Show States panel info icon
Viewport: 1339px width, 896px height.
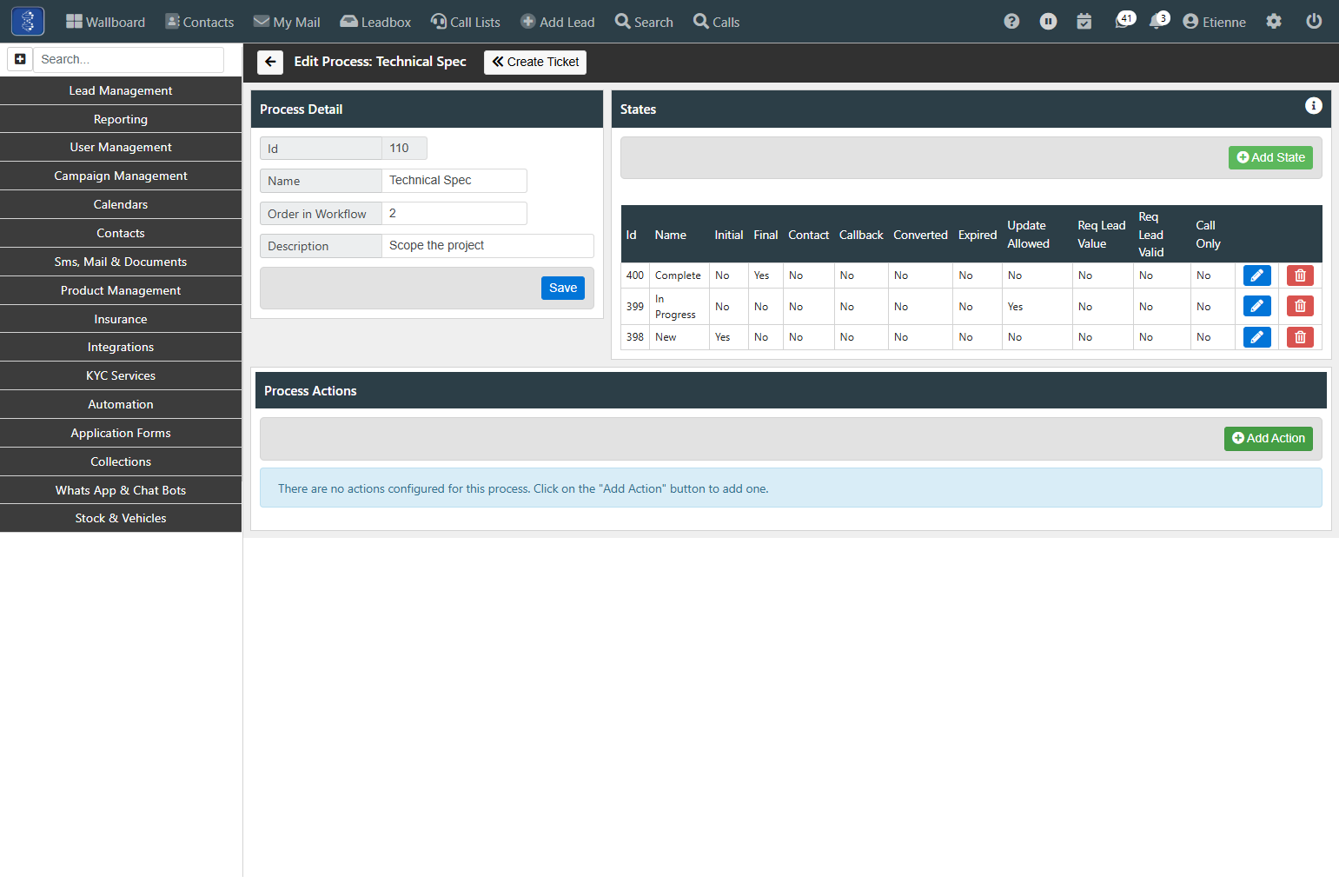[1314, 106]
